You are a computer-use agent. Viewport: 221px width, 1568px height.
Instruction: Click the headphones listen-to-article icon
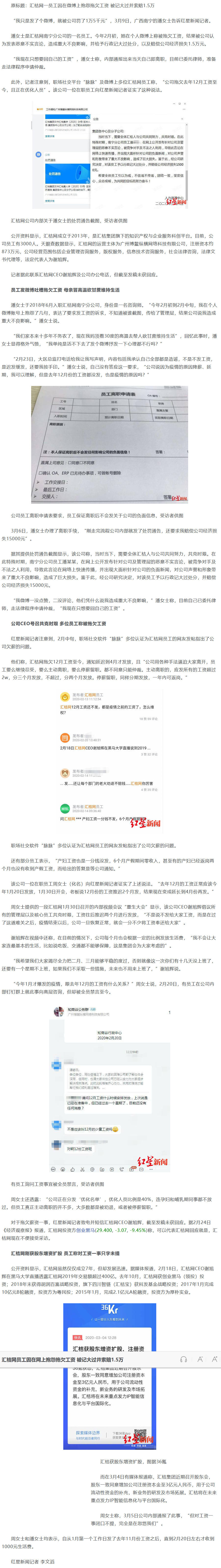pyautogui.click(x=183, y=1359)
